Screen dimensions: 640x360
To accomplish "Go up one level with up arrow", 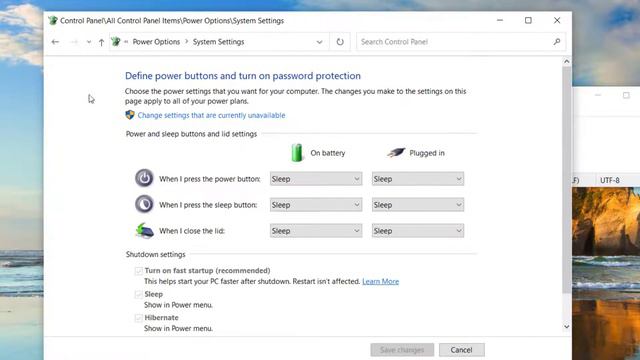I will (101, 42).
